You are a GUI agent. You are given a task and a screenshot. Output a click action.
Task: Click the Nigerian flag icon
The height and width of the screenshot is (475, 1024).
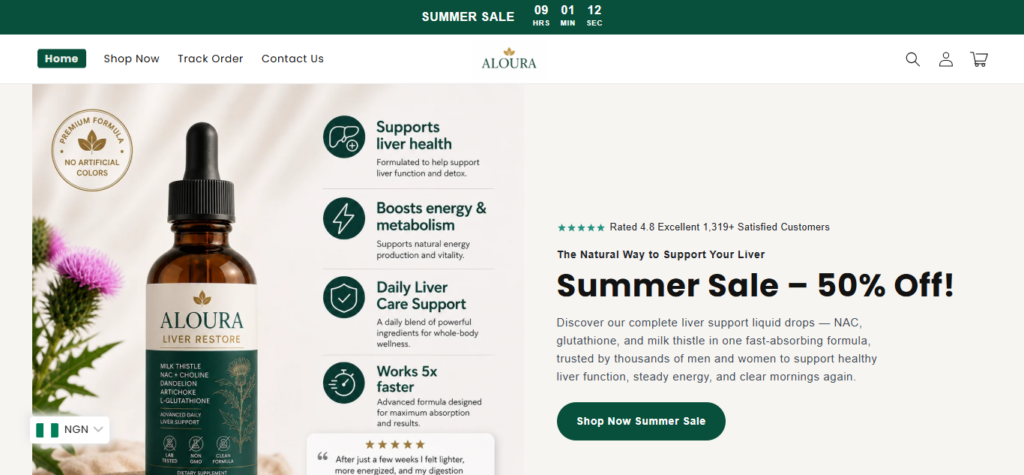click(47, 430)
